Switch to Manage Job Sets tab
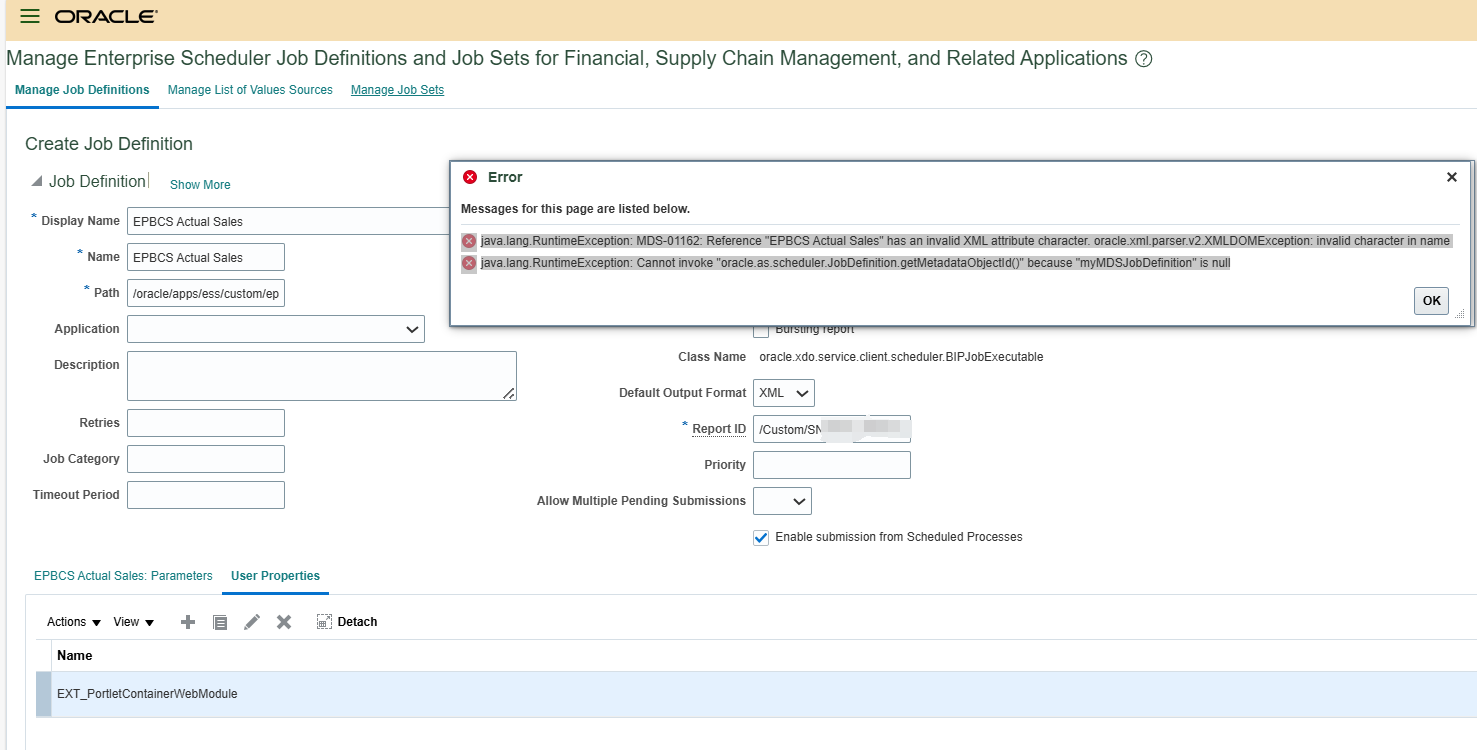 pyautogui.click(x=397, y=90)
